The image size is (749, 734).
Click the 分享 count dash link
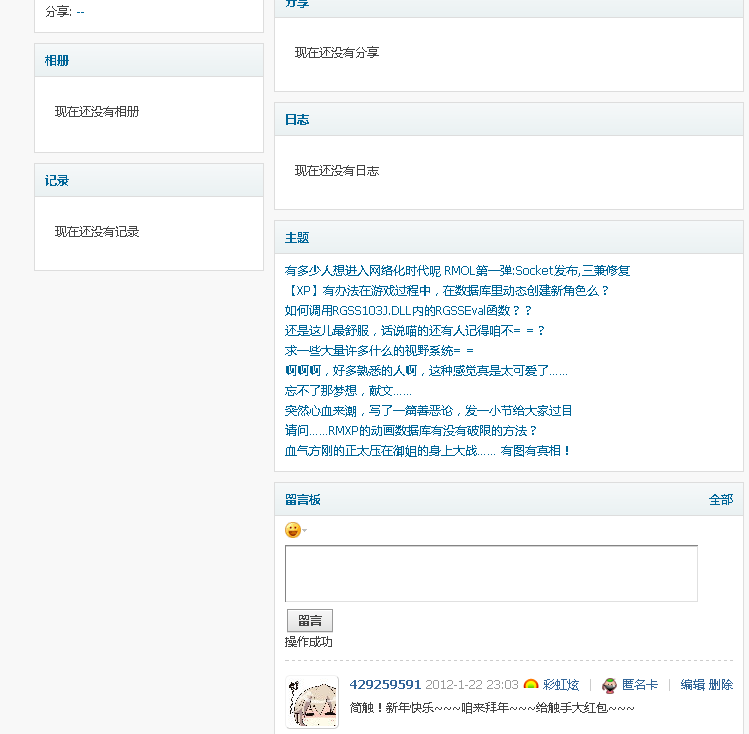point(80,12)
